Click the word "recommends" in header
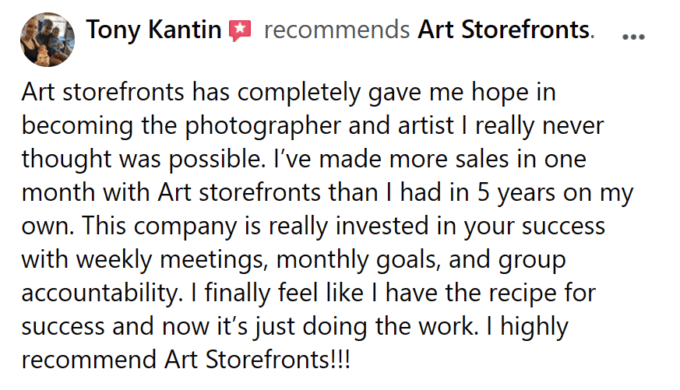This screenshot has height=390, width=680. pos(337,31)
